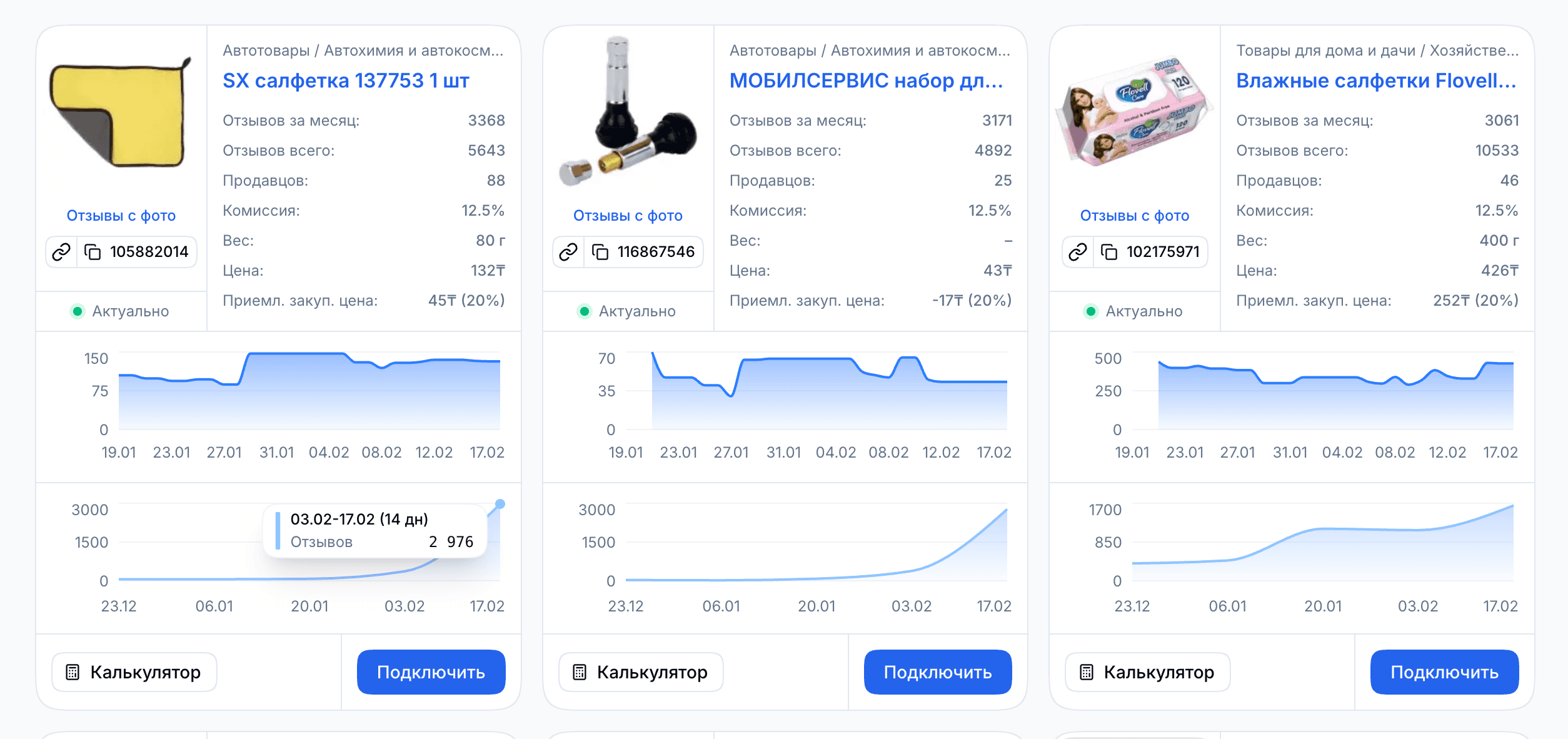This screenshot has width=1568, height=739.
Task: Click acceptable purchase price 45₸ (20%)
Action: pyautogui.click(x=466, y=301)
